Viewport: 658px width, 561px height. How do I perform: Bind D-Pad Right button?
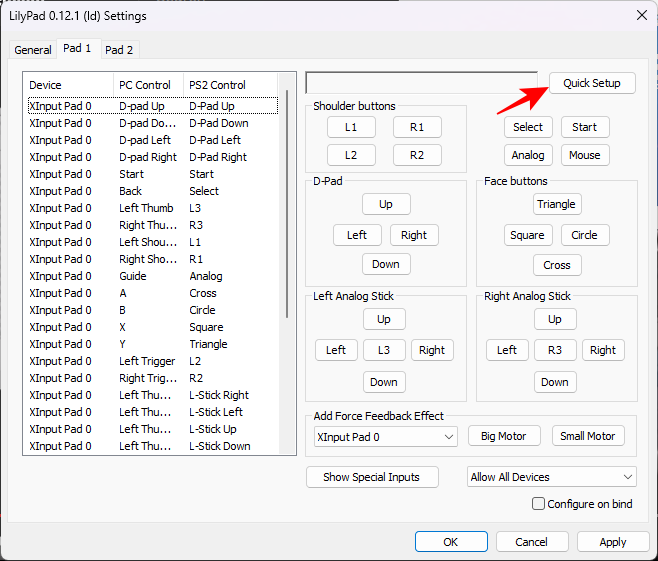tap(414, 235)
